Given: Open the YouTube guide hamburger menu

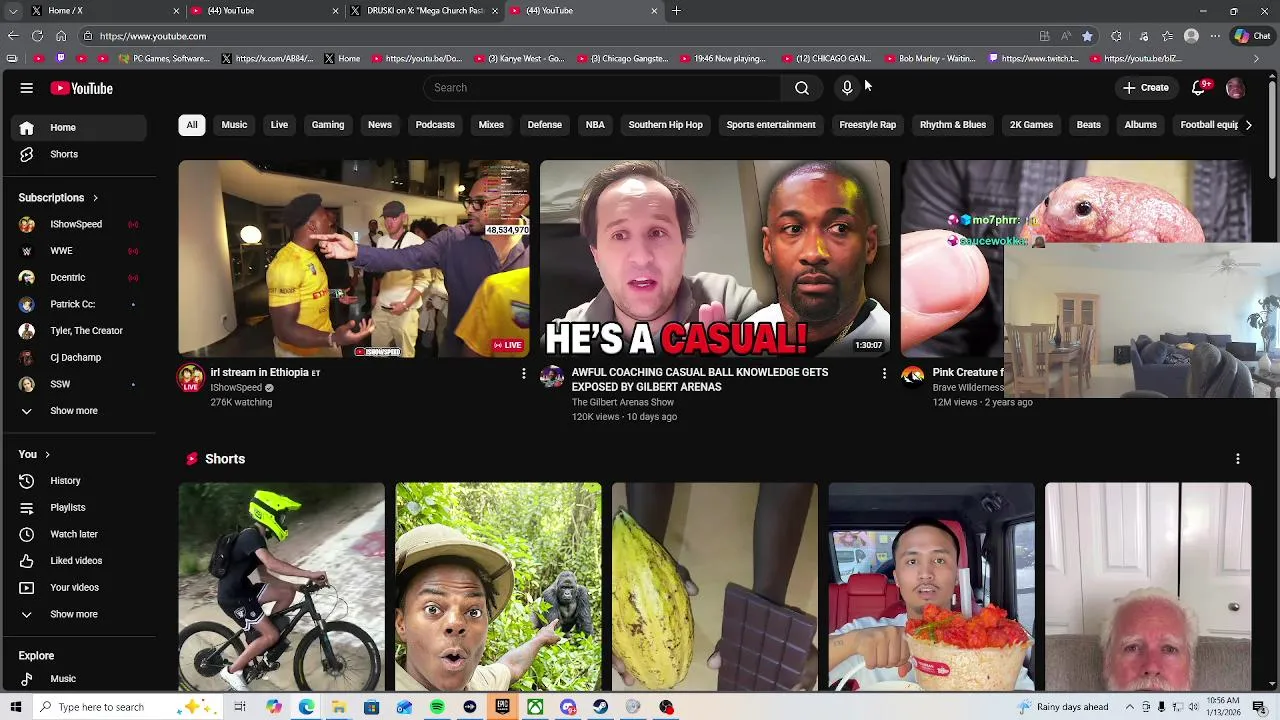Looking at the screenshot, I should point(27,88).
